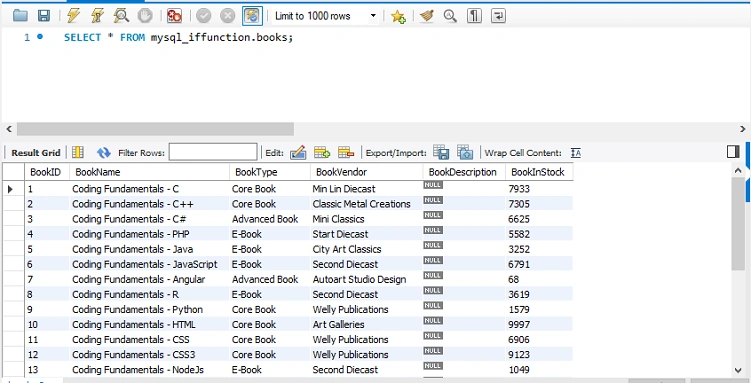Refresh result set arrows icon
751x383 pixels.
point(103,153)
